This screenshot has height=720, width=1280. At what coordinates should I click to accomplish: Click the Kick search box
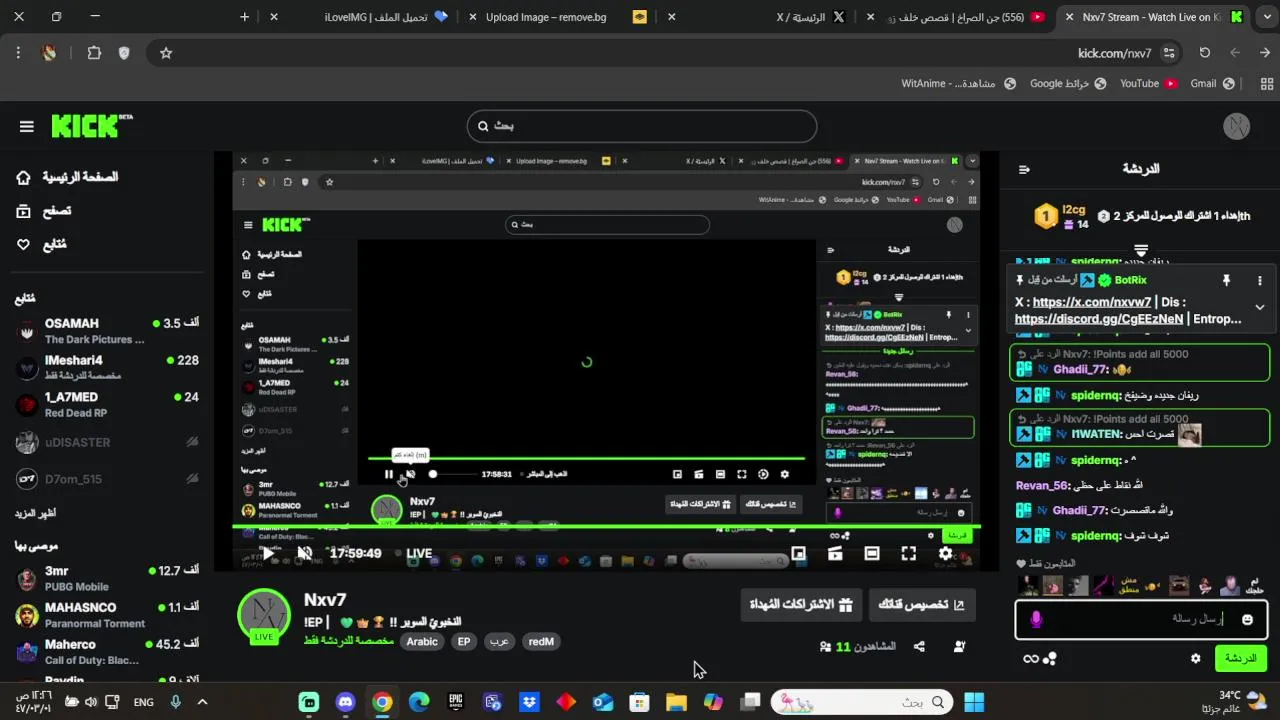(x=642, y=126)
